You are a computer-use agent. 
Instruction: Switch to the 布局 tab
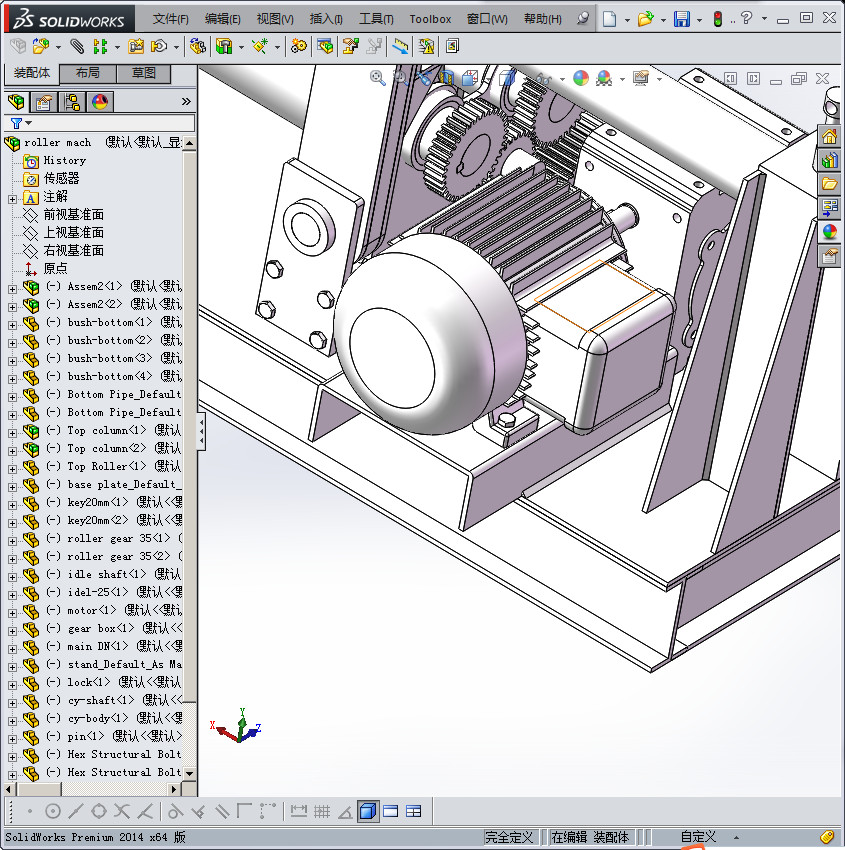[87, 73]
